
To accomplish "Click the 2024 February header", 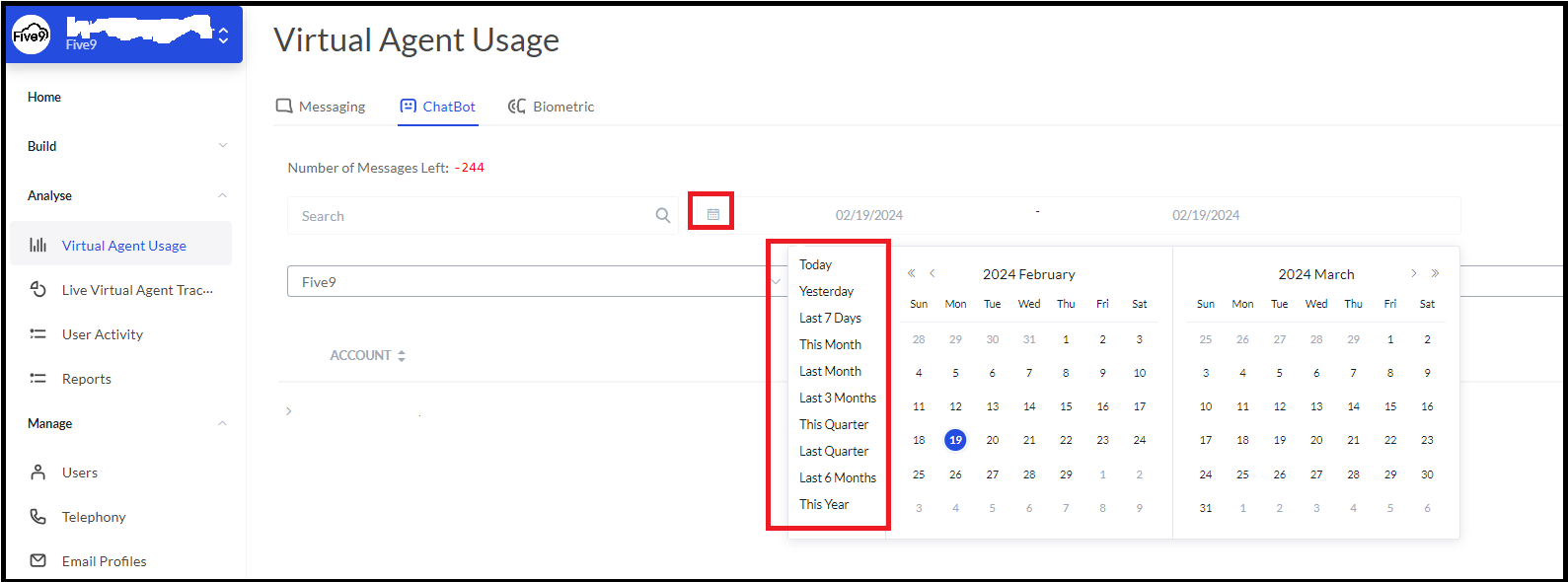I will pos(1029,274).
